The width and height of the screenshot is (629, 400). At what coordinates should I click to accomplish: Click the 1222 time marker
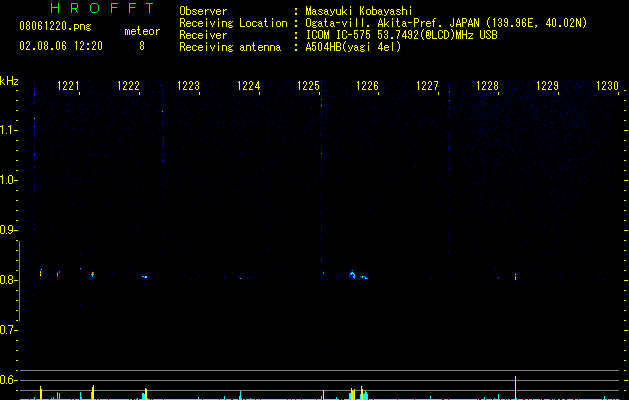click(128, 86)
